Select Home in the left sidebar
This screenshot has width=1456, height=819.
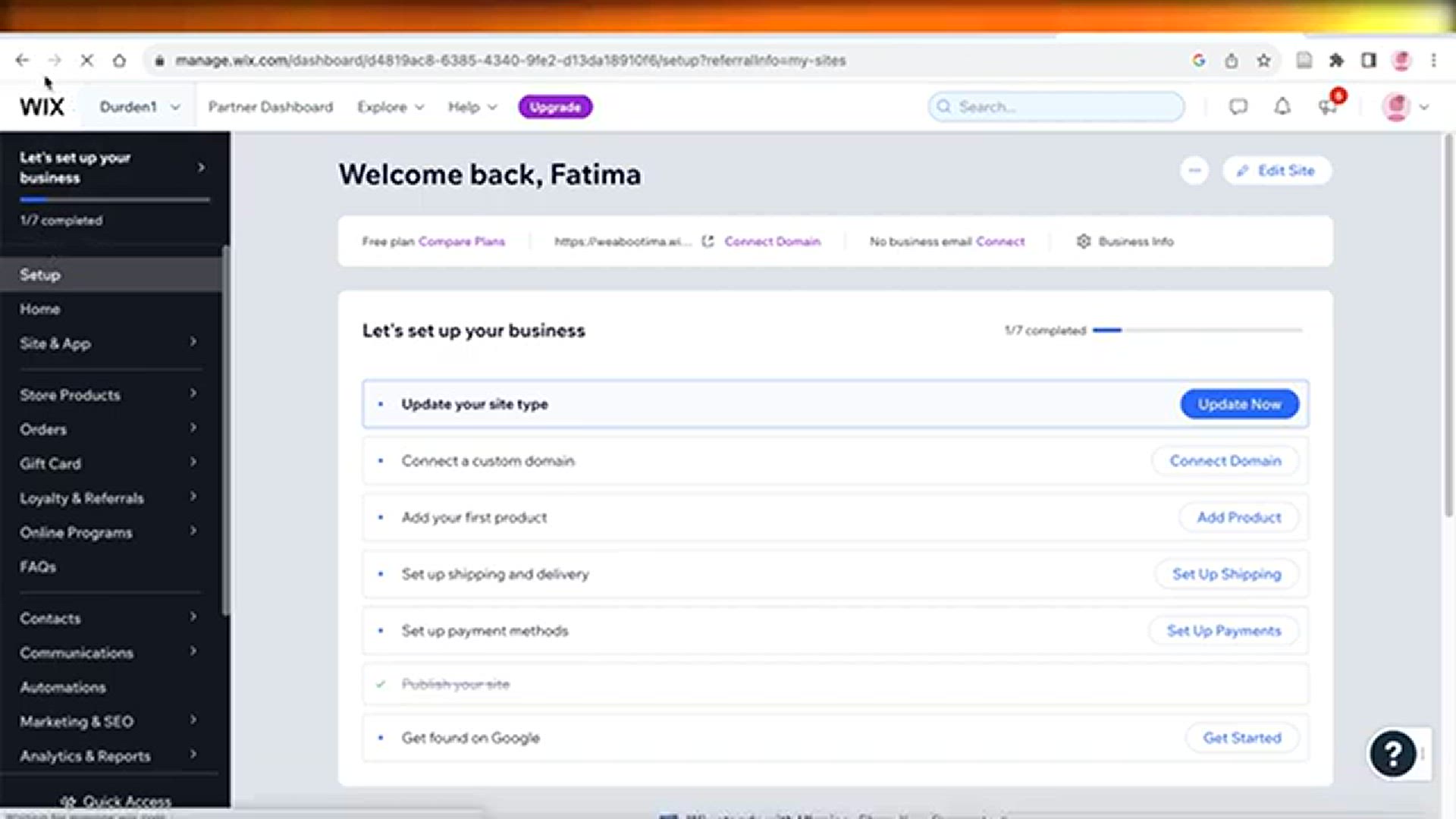[x=40, y=309]
